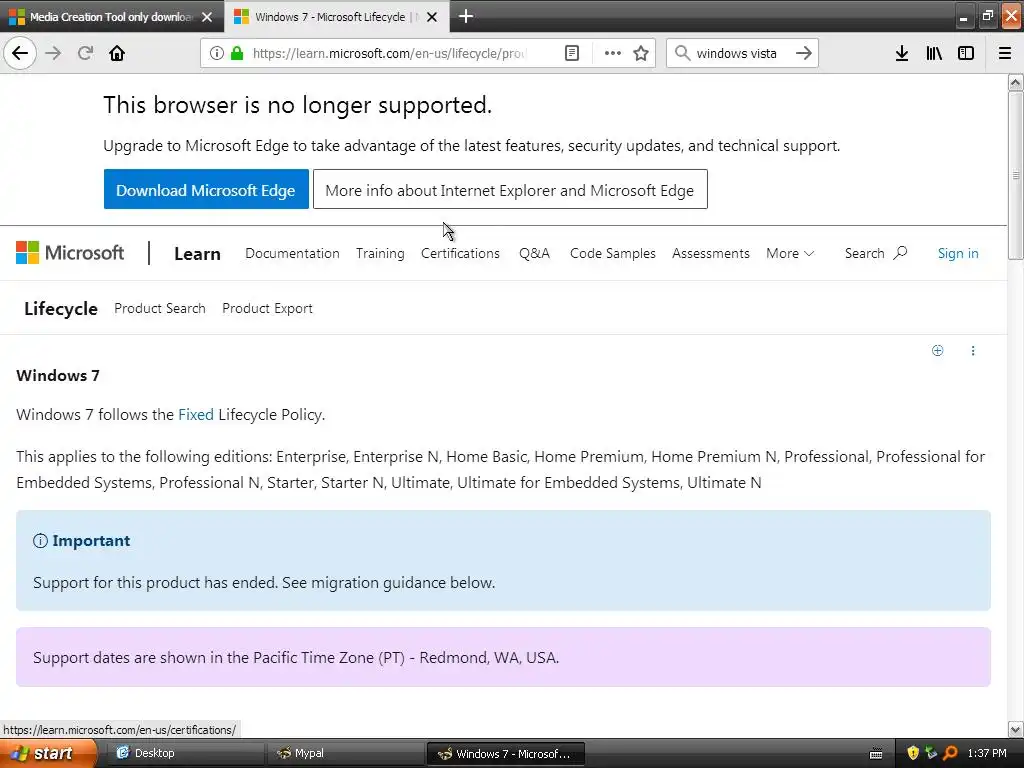1024x768 pixels.
Task: Click the circled plus add-to-collection icon
Action: (x=937, y=351)
